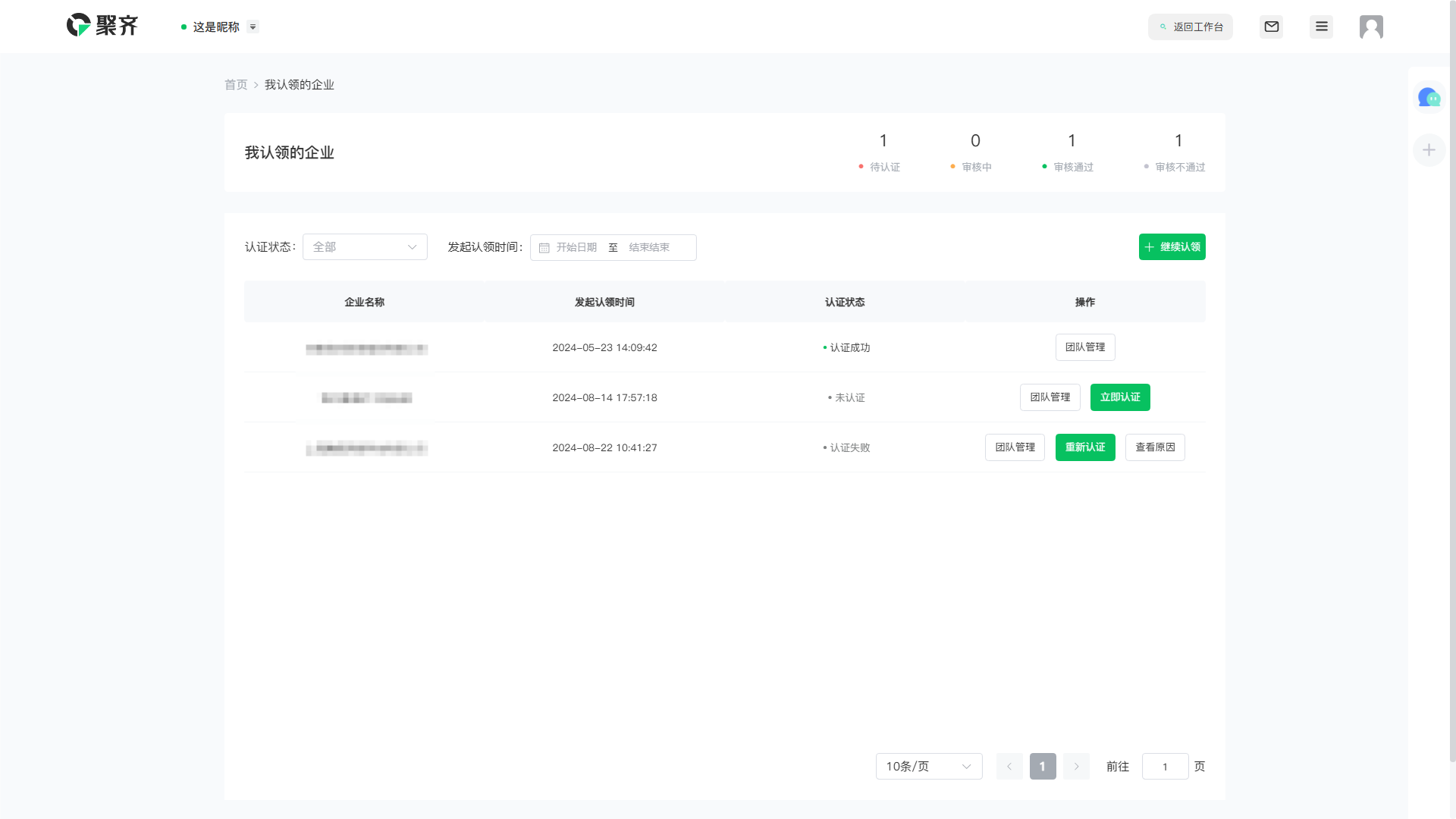The width and height of the screenshot is (1456, 819).
Task: Click 团队管理 for the 认证成功 row
Action: coord(1085,347)
